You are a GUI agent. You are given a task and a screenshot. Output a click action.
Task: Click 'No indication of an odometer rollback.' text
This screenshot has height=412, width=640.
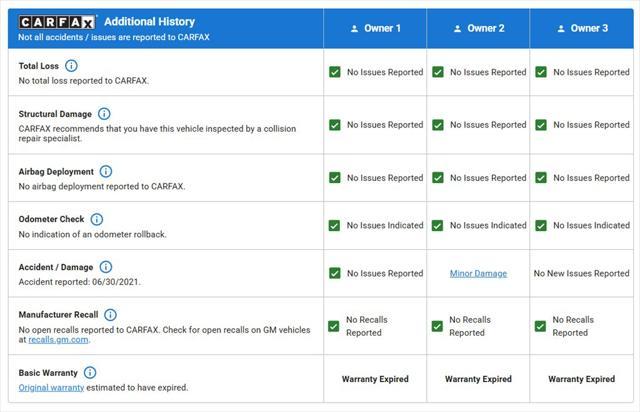tap(93, 234)
